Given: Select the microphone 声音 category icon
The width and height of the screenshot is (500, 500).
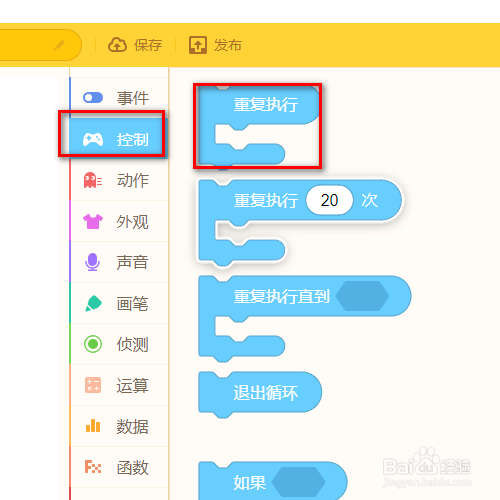Looking at the screenshot, I should 92,262.
